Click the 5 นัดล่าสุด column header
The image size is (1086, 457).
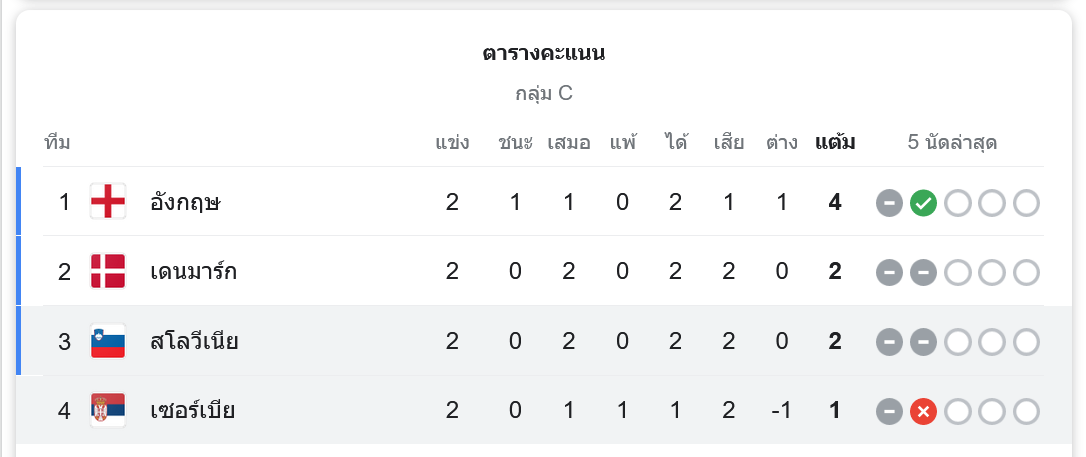(952, 142)
